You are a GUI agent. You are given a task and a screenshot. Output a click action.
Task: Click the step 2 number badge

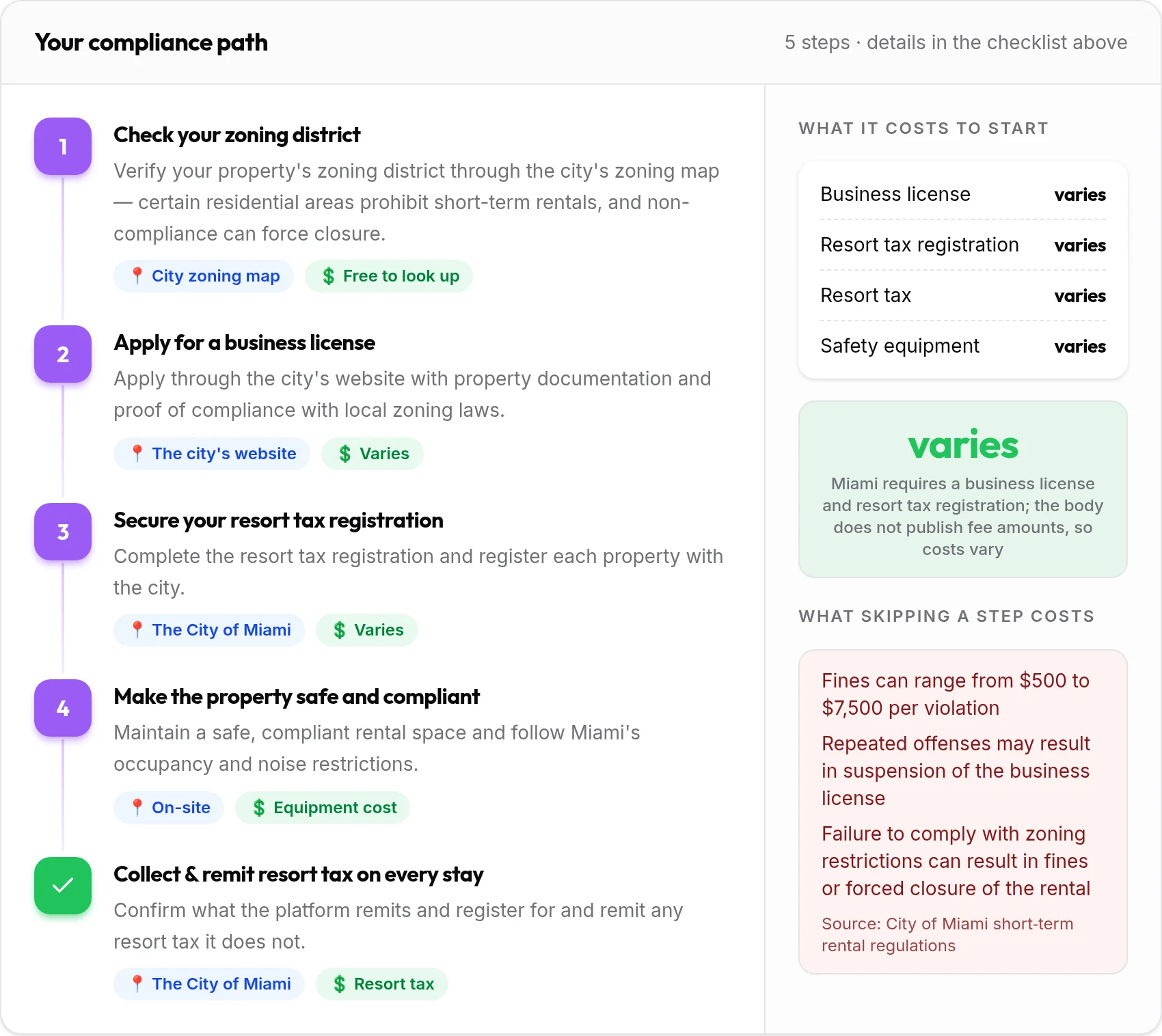coord(63,354)
